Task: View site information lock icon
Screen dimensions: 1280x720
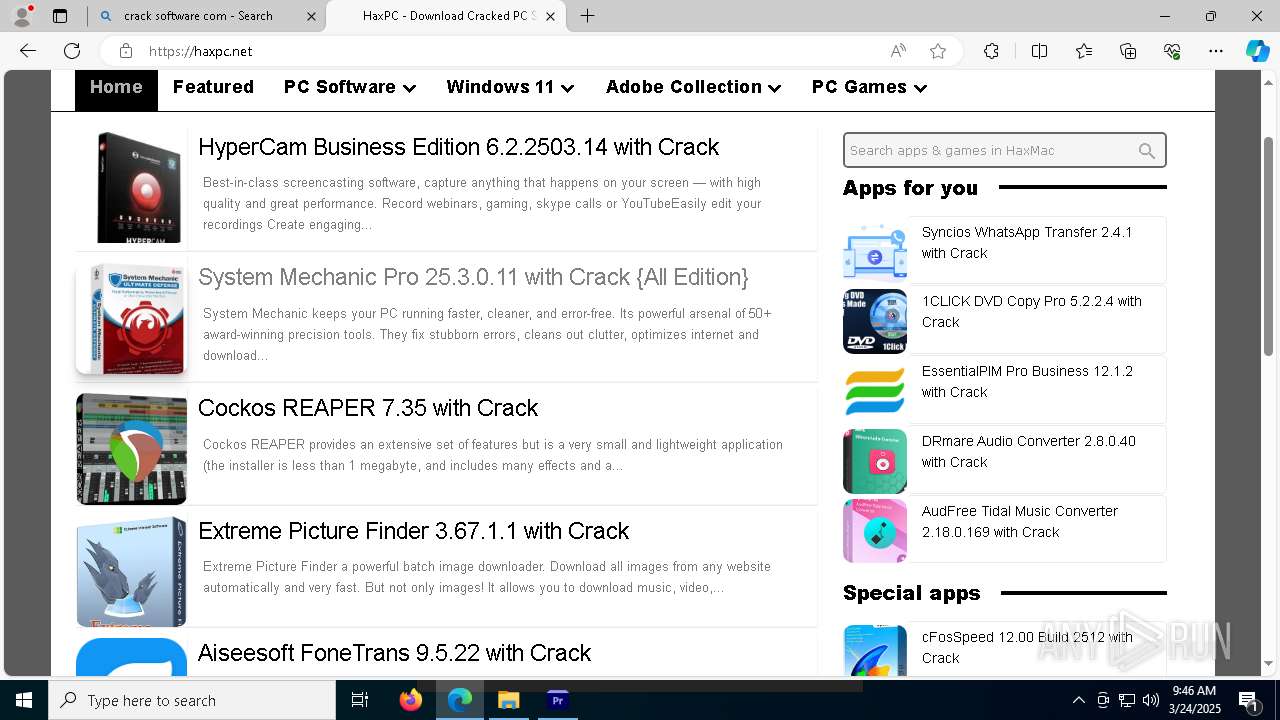Action: point(125,51)
